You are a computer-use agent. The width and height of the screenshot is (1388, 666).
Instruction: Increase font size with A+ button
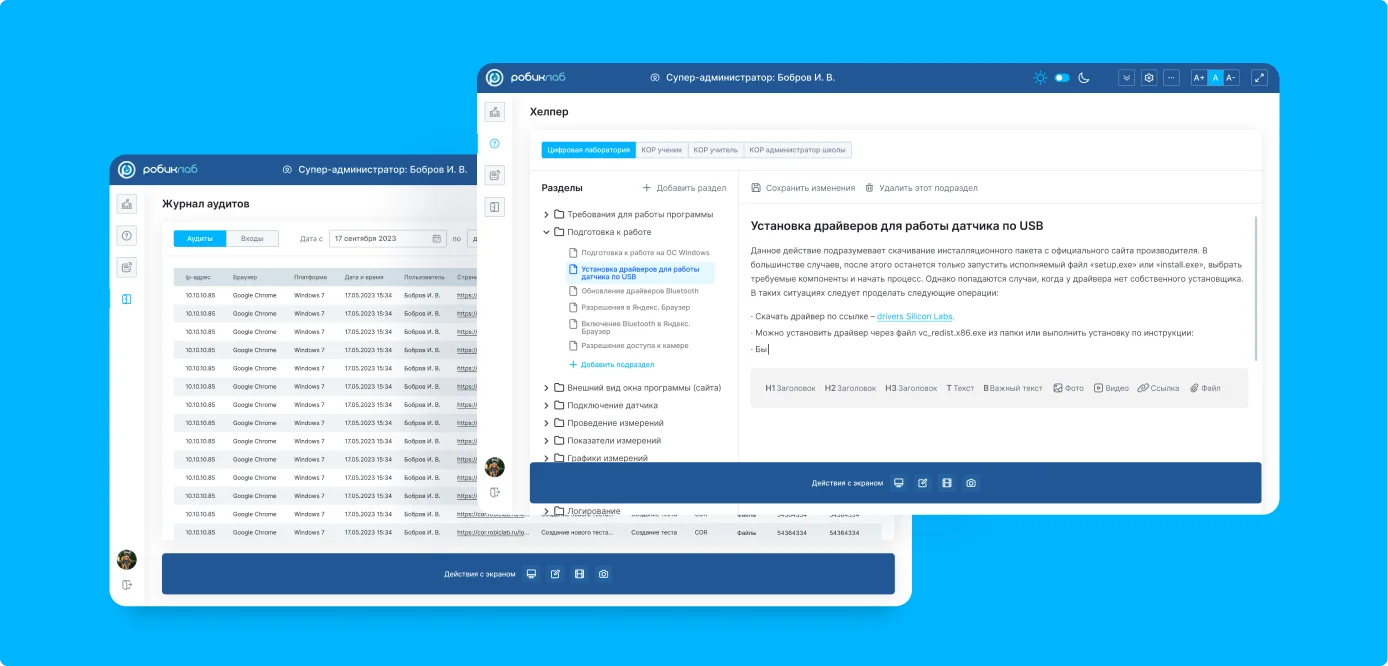1199,78
